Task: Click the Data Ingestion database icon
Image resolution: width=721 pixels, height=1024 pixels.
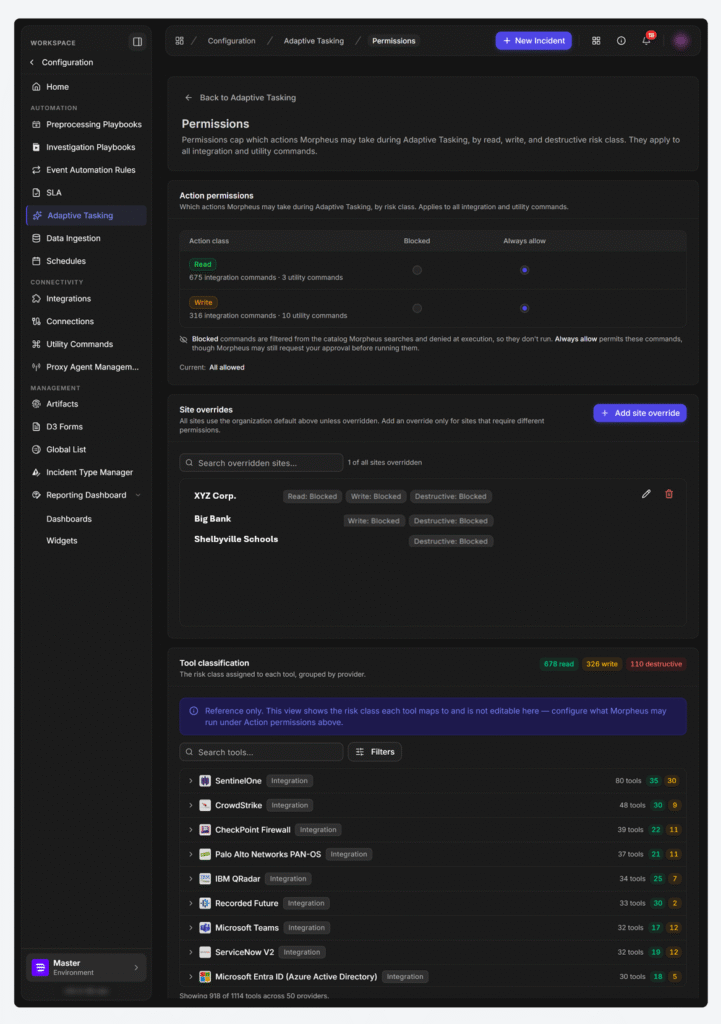Action: 37,238
